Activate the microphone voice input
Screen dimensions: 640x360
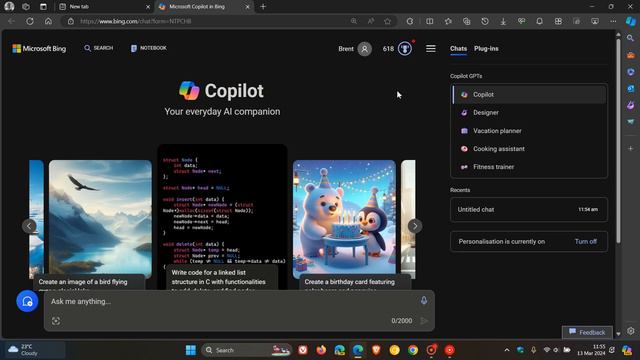[x=424, y=301]
